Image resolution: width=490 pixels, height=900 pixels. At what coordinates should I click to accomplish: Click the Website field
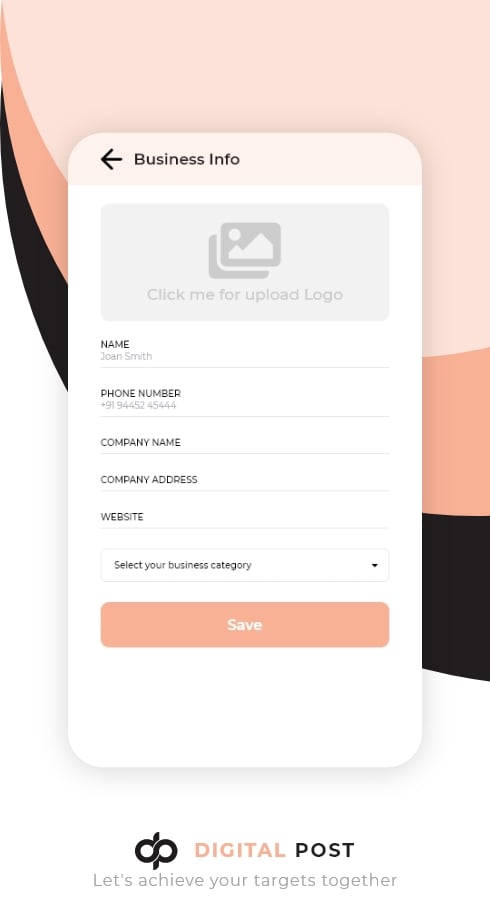[x=245, y=518]
